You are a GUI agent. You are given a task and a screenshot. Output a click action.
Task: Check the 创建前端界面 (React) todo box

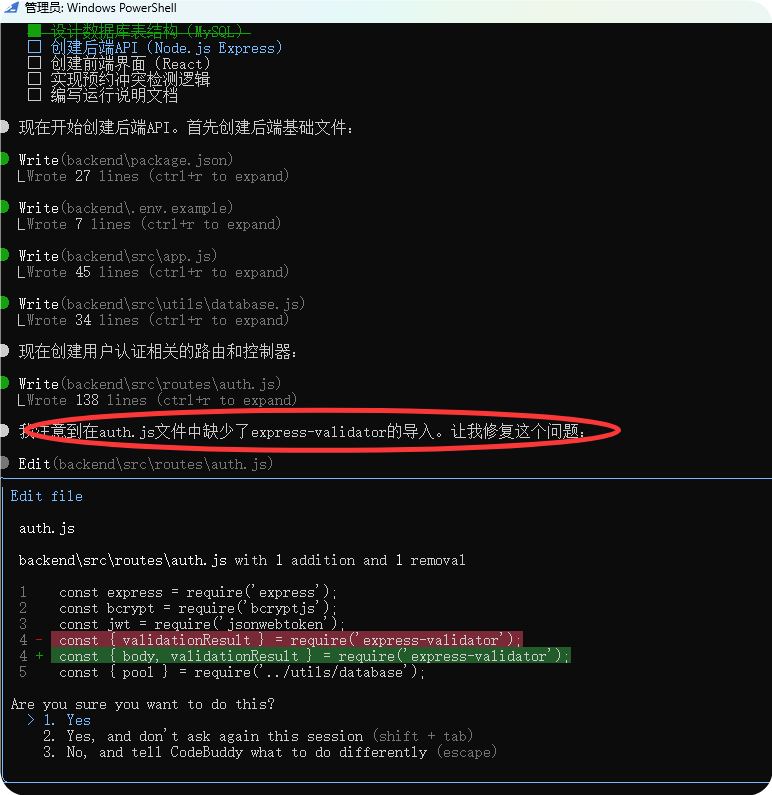coord(35,63)
